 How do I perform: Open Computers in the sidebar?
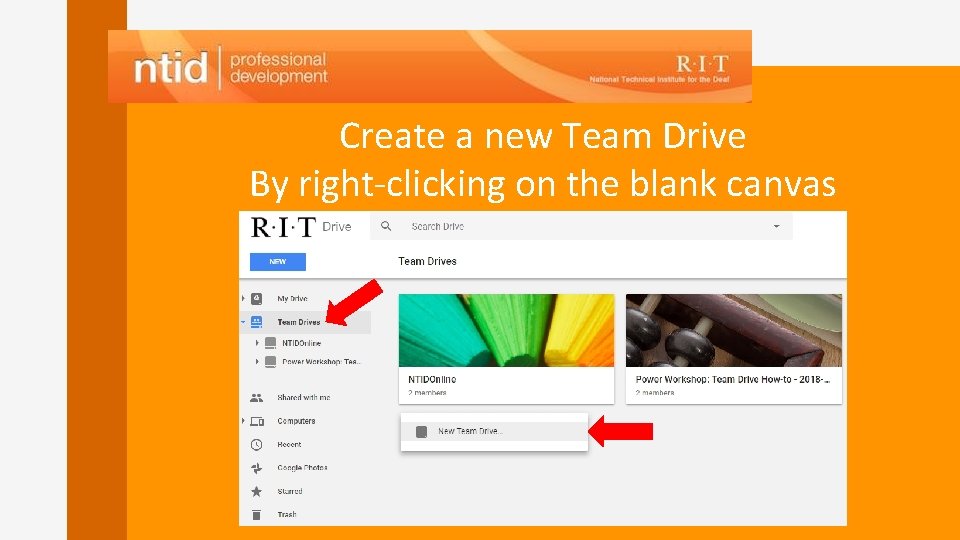[296, 421]
